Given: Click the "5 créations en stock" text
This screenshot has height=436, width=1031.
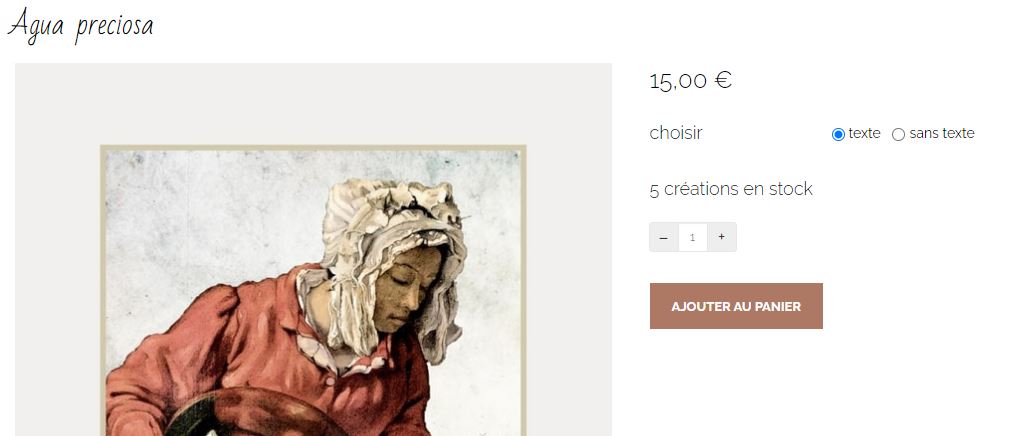Looking at the screenshot, I should (x=731, y=189).
